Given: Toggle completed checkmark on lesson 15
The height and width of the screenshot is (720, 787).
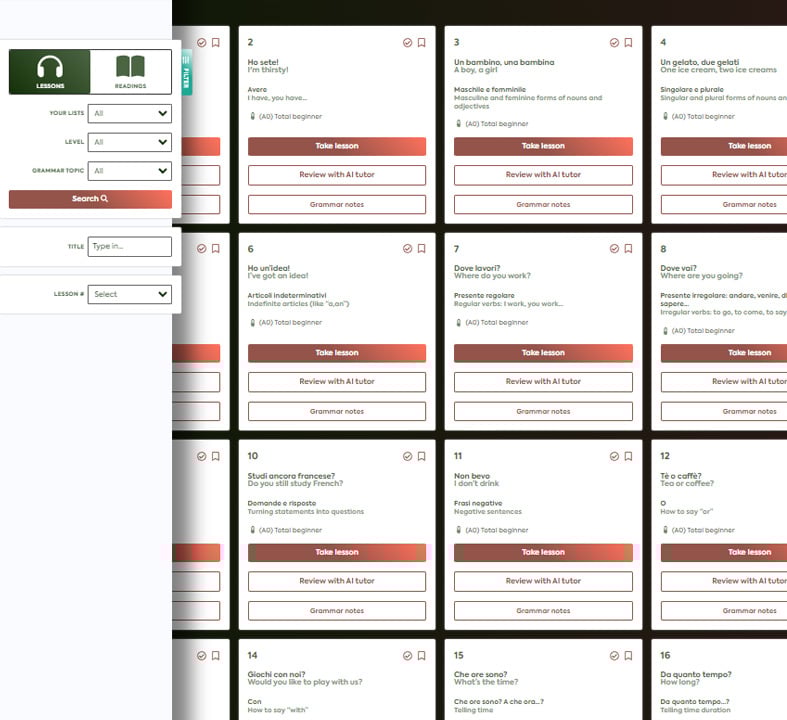Looking at the screenshot, I should [614, 656].
